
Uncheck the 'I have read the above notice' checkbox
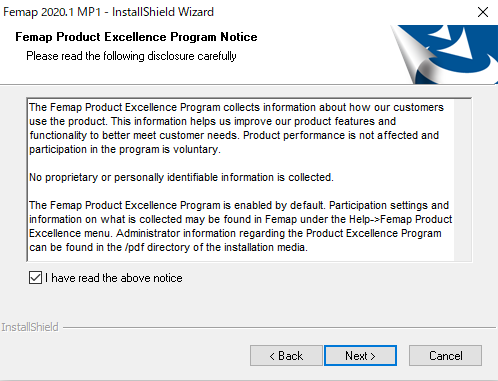coord(35,278)
